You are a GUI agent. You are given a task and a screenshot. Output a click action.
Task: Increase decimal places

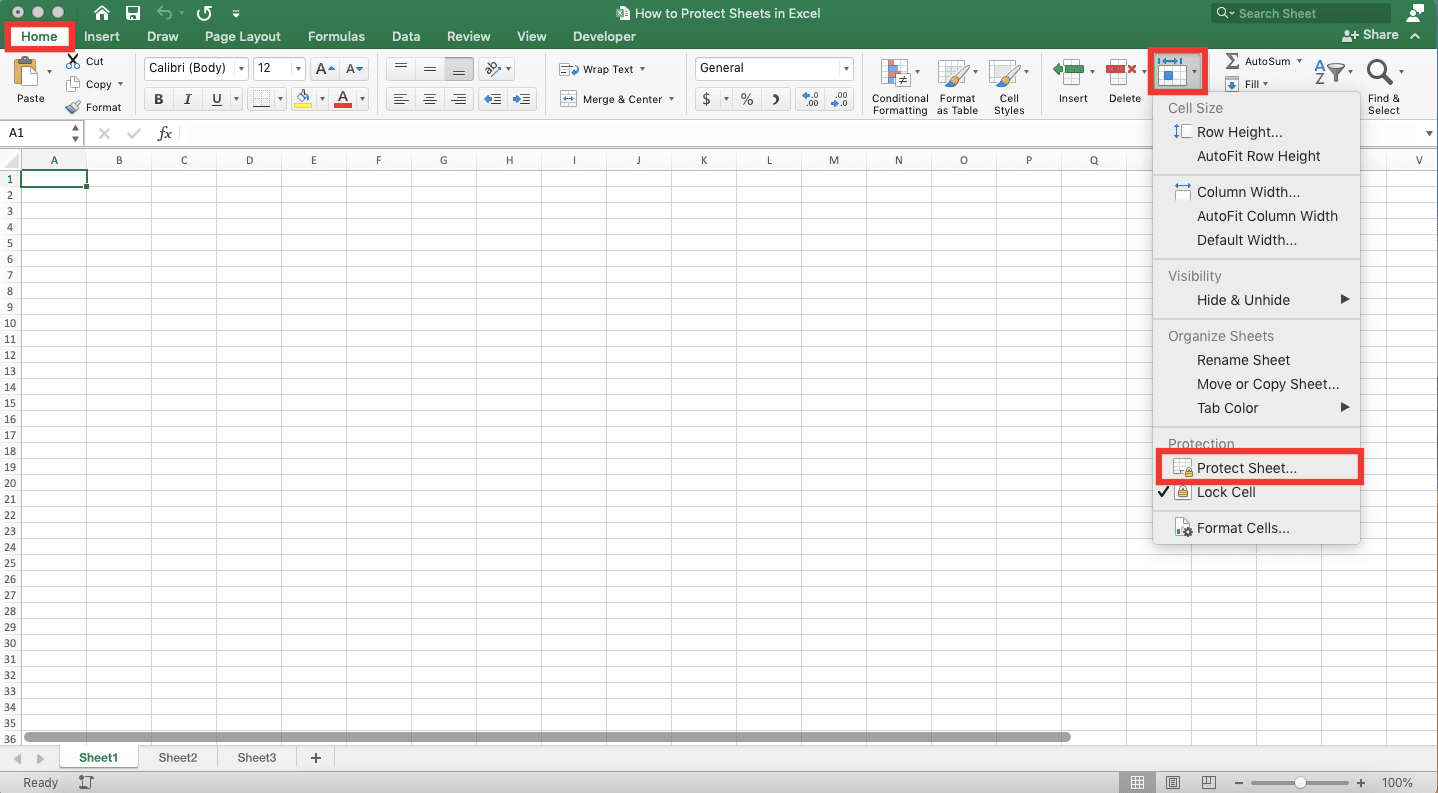(x=811, y=99)
